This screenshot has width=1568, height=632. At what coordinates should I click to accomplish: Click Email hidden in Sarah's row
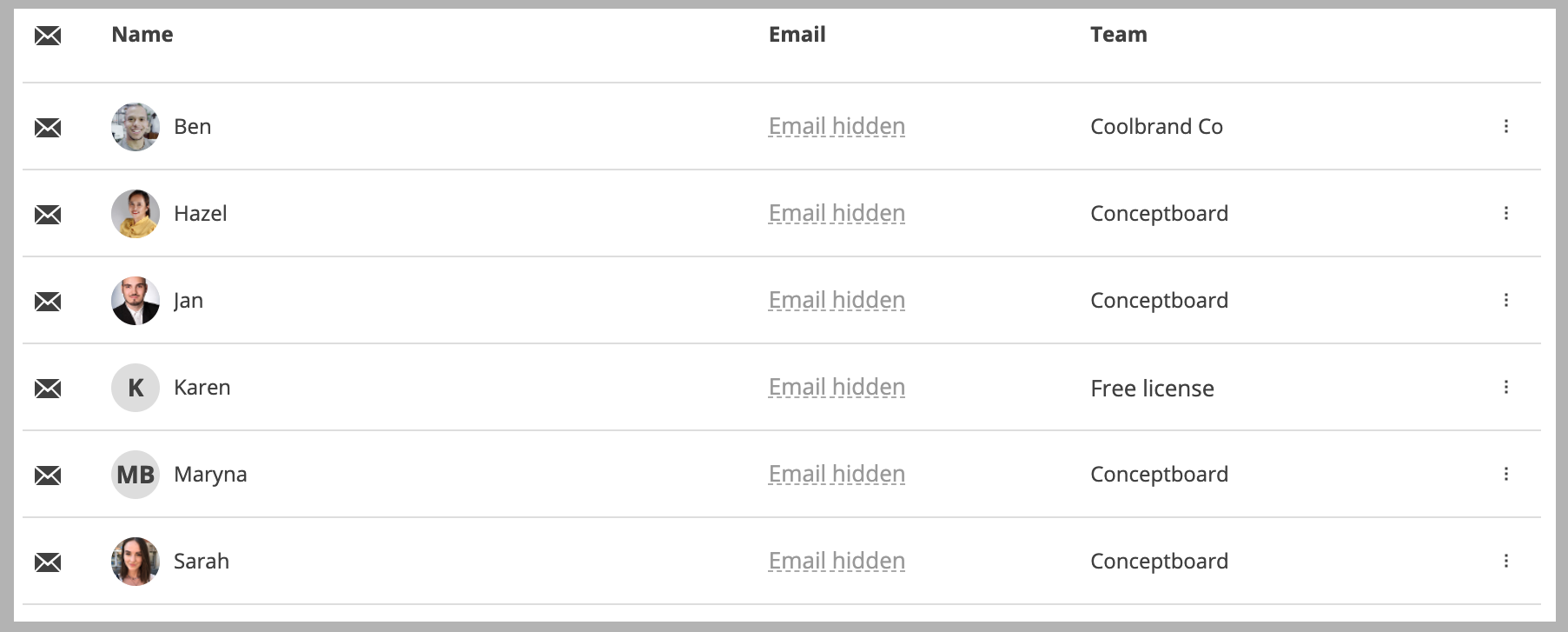(837, 562)
